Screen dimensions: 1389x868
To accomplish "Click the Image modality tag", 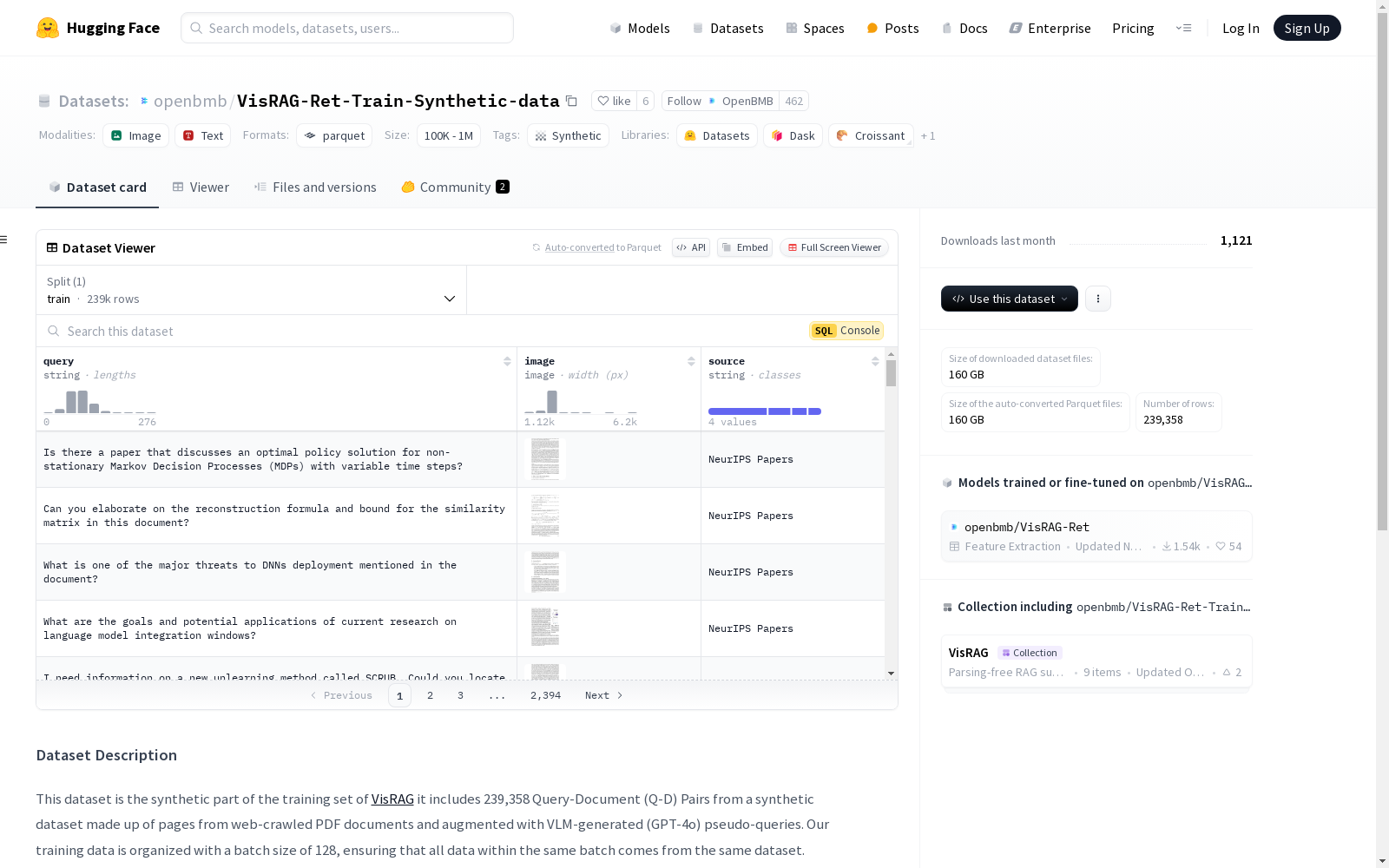I will click(x=136, y=135).
